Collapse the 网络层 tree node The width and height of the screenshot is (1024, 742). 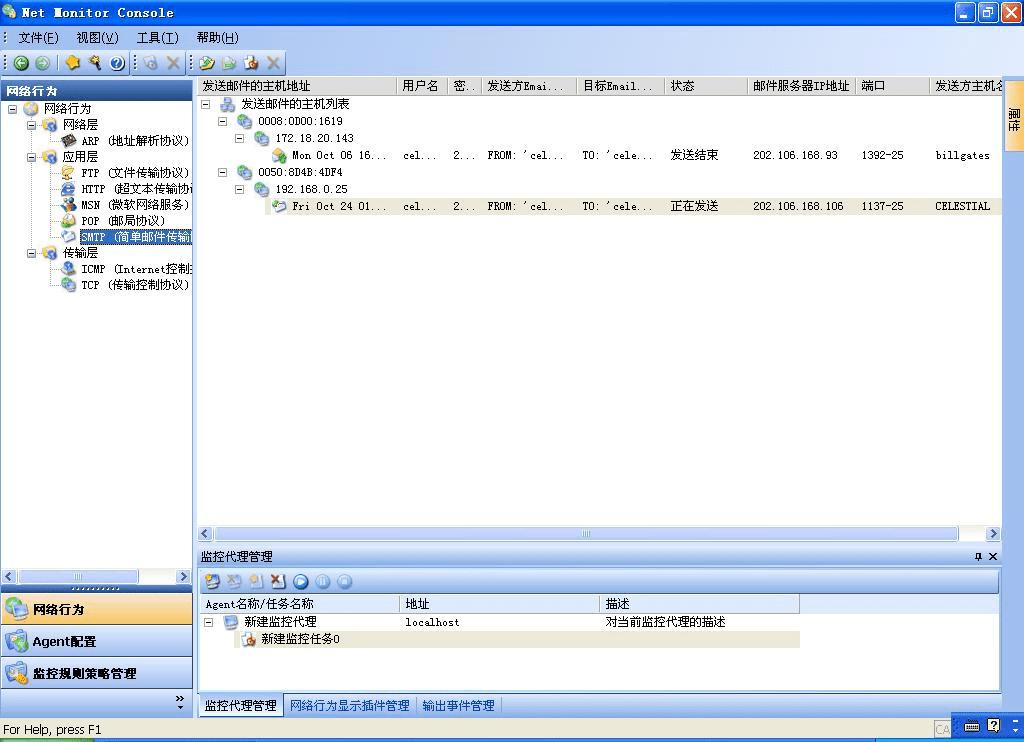[x=31, y=125]
